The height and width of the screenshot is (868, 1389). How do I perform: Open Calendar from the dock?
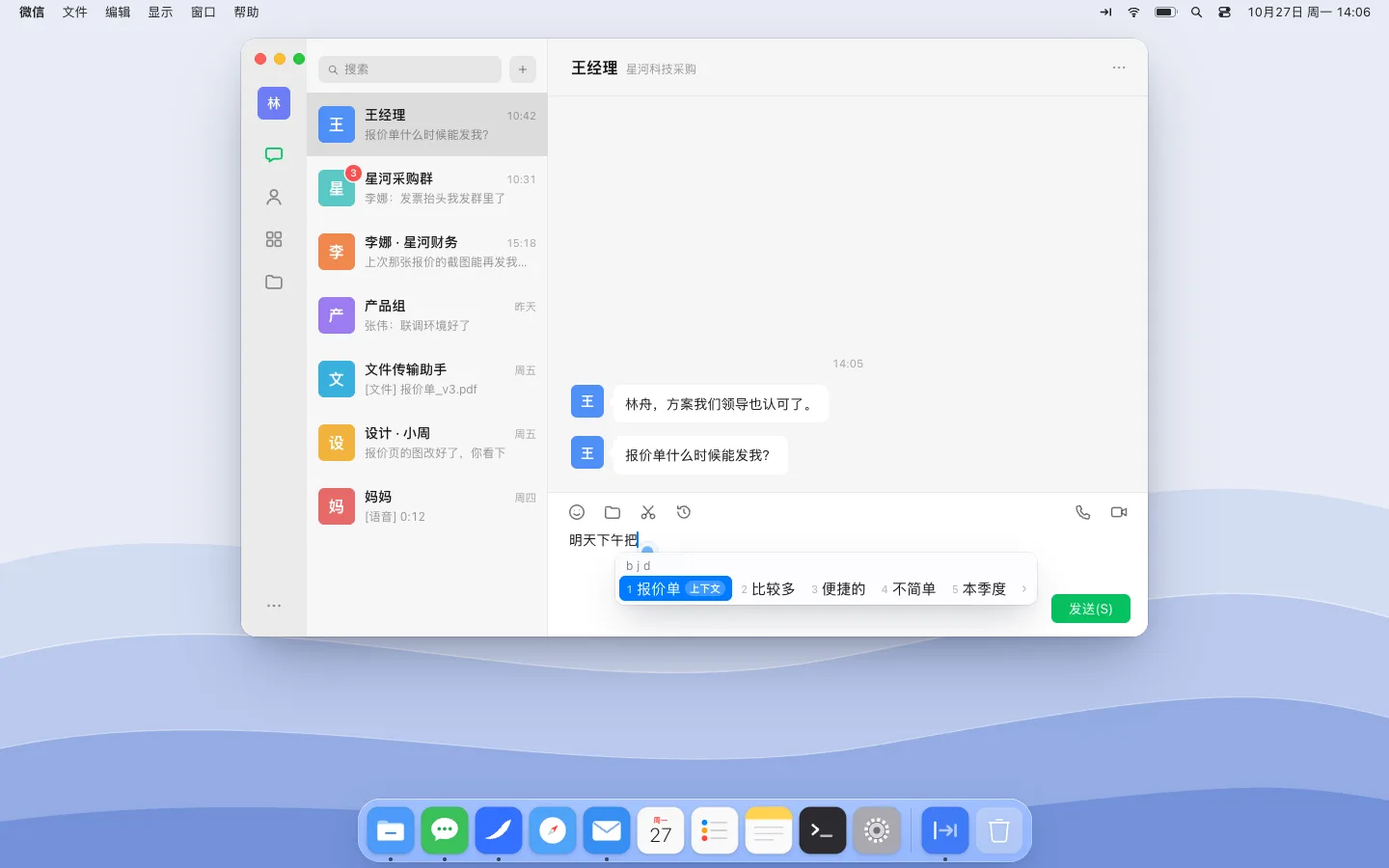[661, 830]
